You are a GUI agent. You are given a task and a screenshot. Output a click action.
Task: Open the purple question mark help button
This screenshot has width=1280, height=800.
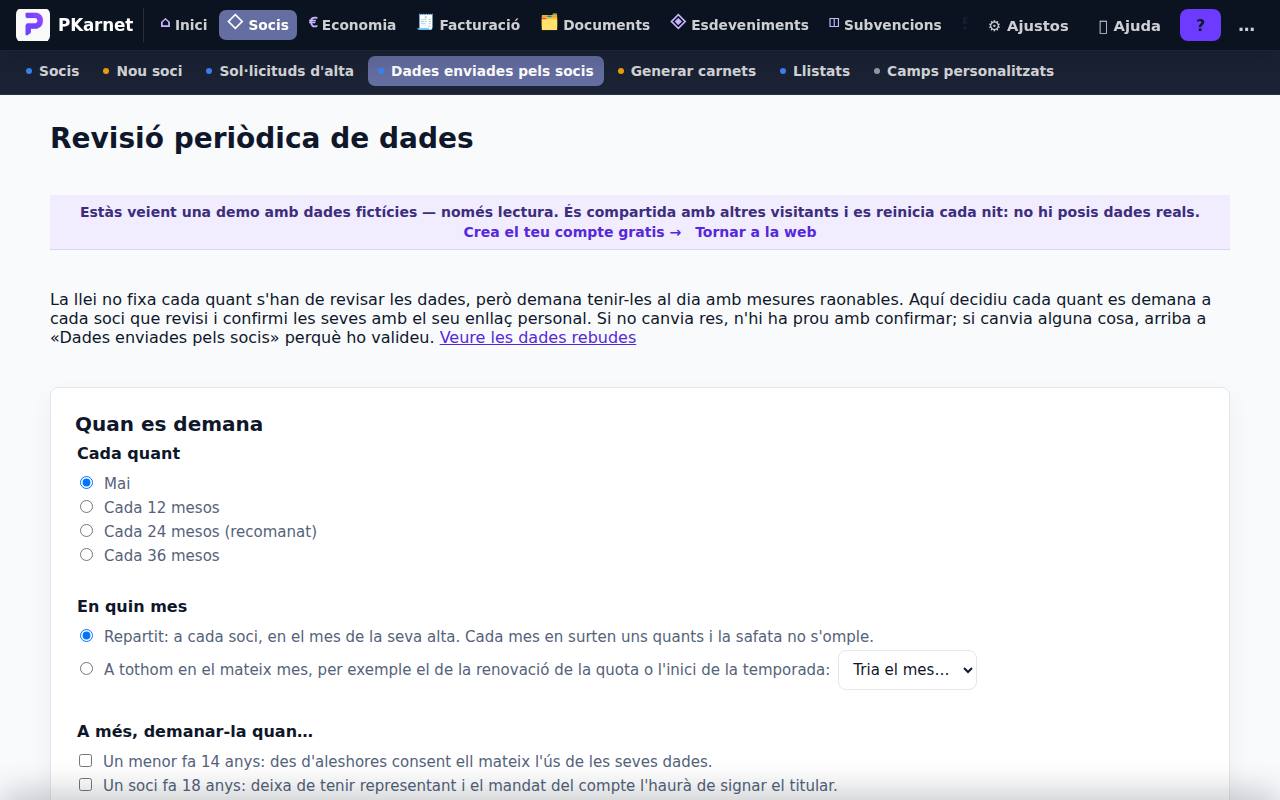tap(1200, 25)
